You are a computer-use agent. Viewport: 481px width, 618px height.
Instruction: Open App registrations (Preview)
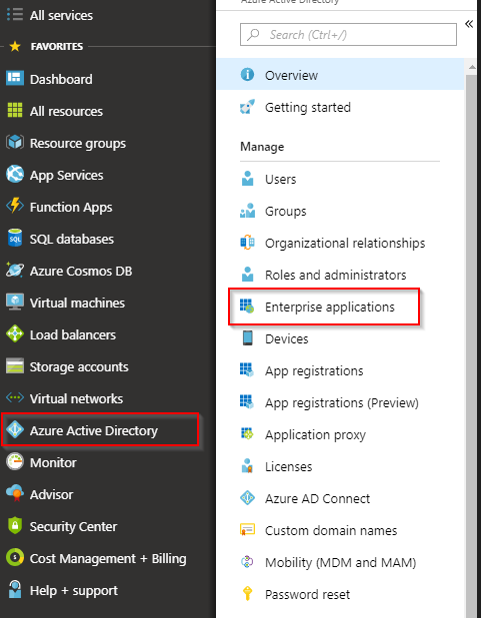click(x=341, y=402)
